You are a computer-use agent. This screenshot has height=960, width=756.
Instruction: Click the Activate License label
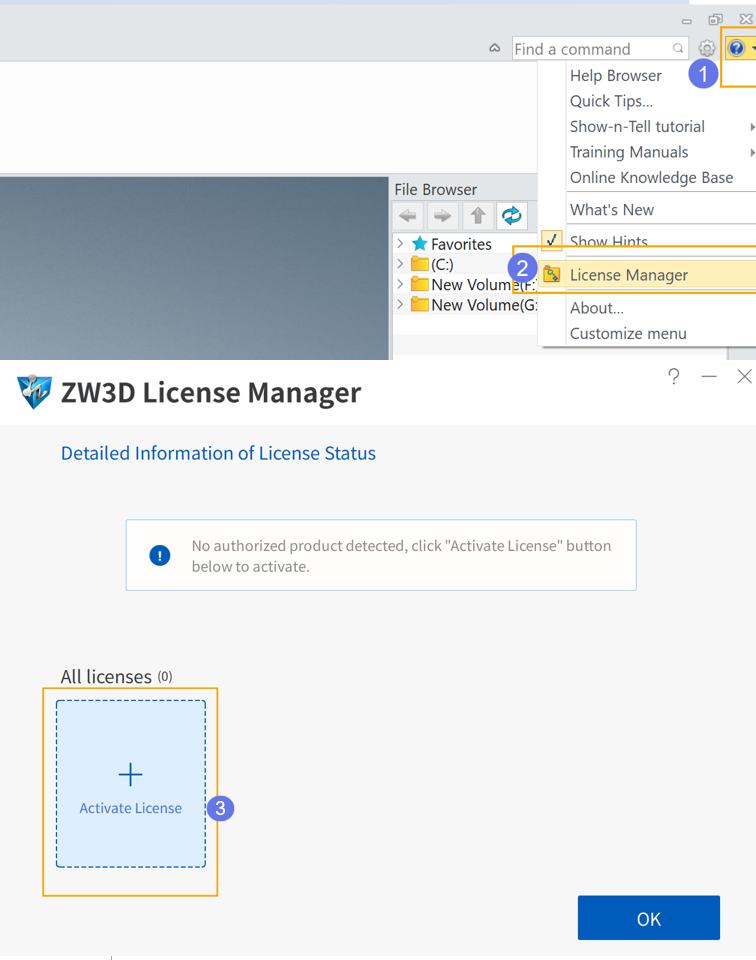coord(130,808)
